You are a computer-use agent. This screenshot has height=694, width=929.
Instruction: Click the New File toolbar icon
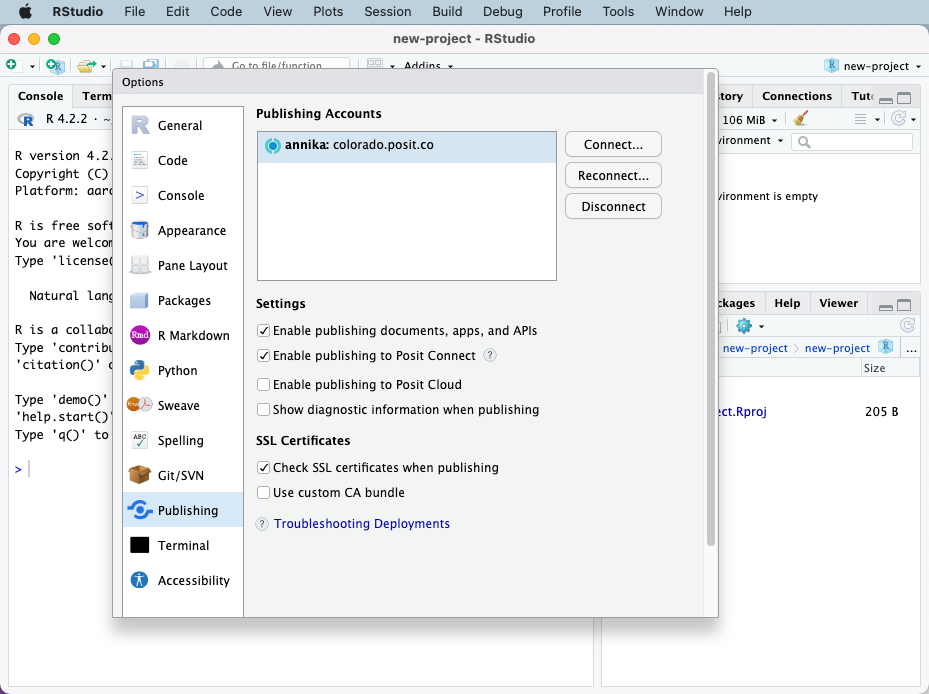tap(12, 65)
